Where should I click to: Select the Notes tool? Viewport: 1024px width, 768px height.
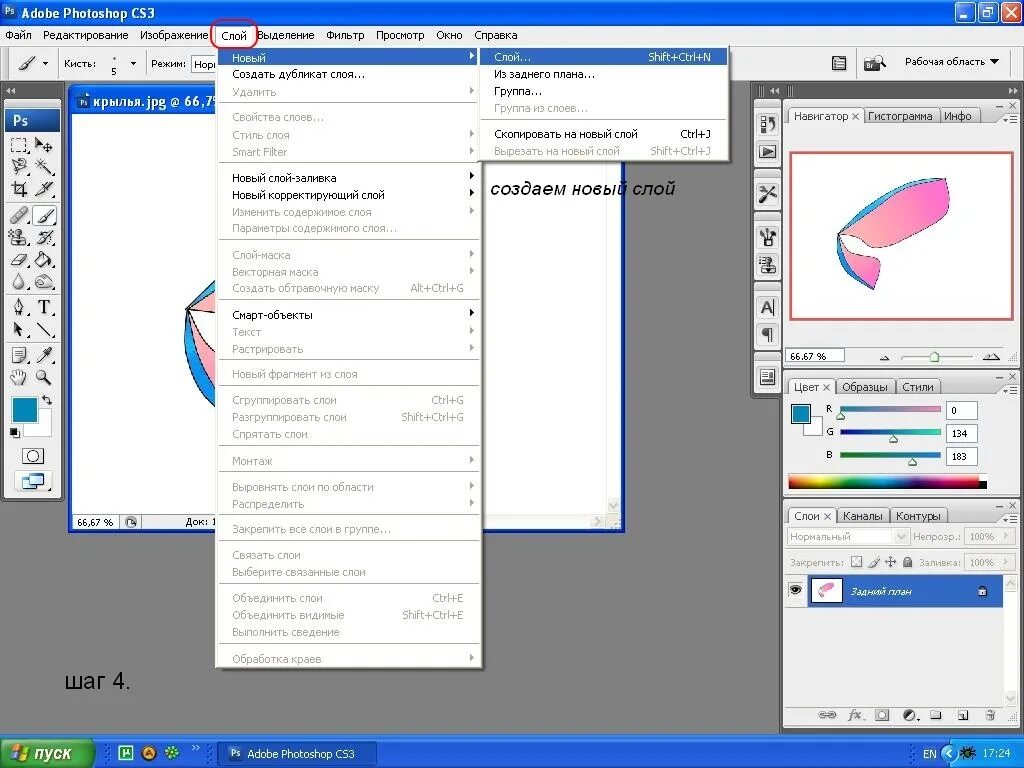[x=20, y=355]
